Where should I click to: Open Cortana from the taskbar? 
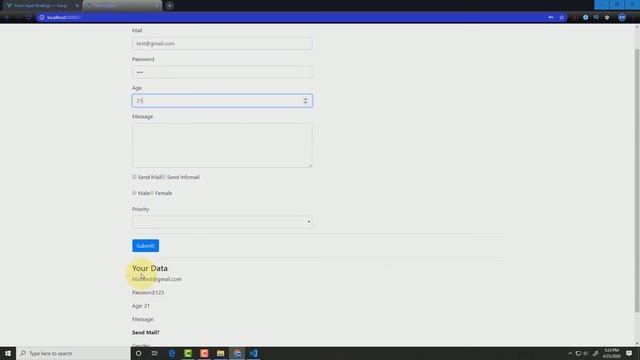(x=139, y=353)
